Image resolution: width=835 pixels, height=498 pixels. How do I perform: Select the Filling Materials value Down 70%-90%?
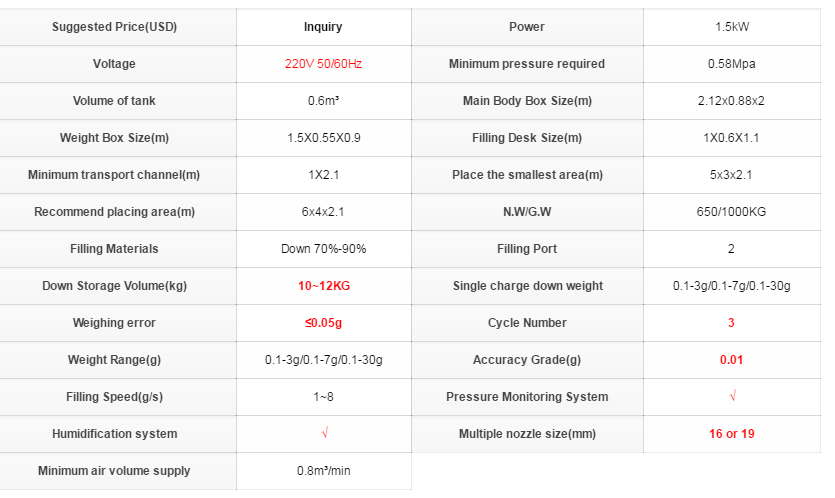[323, 249]
